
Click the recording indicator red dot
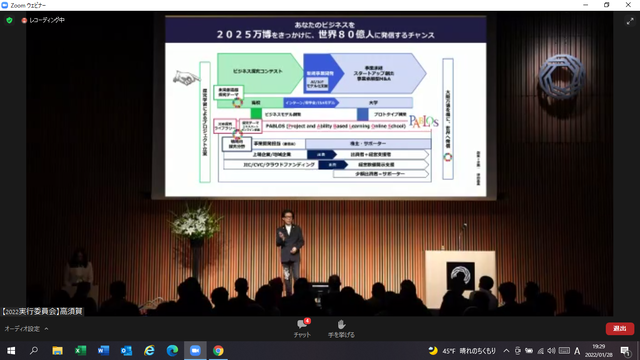(x=24, y=20)
